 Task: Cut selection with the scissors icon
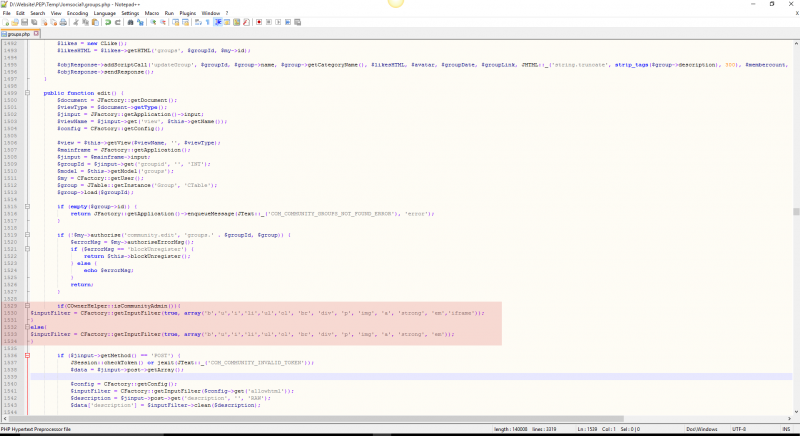76,22
